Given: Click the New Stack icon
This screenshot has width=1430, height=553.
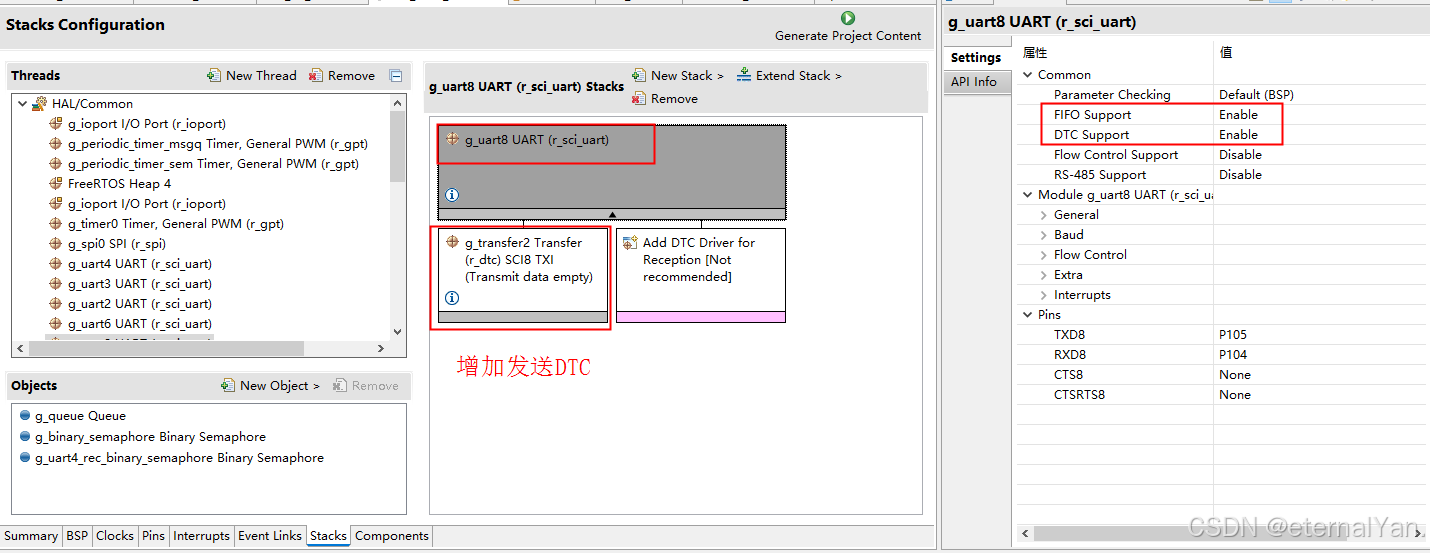Looking at the screenshot, I should tap(639, 75).
